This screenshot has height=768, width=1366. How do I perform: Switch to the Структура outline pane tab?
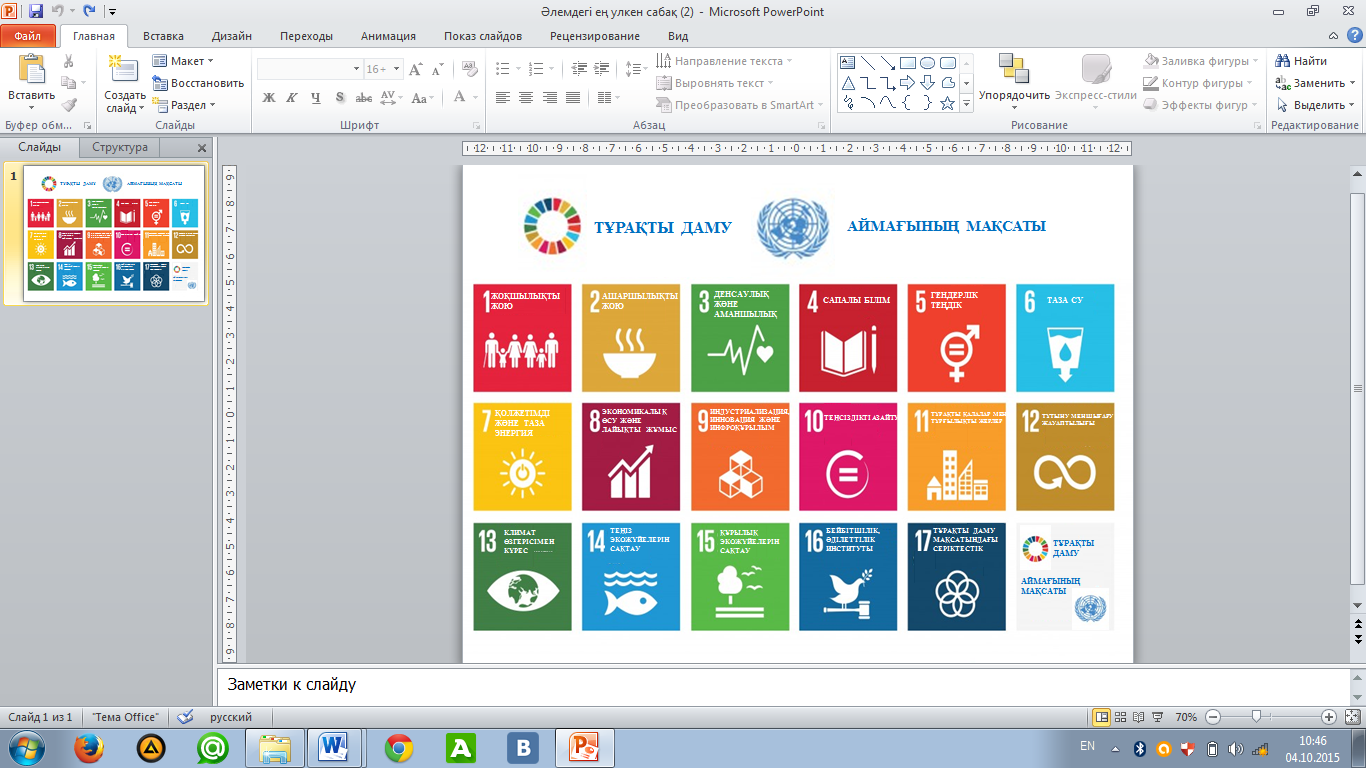[x=120, y=147]
